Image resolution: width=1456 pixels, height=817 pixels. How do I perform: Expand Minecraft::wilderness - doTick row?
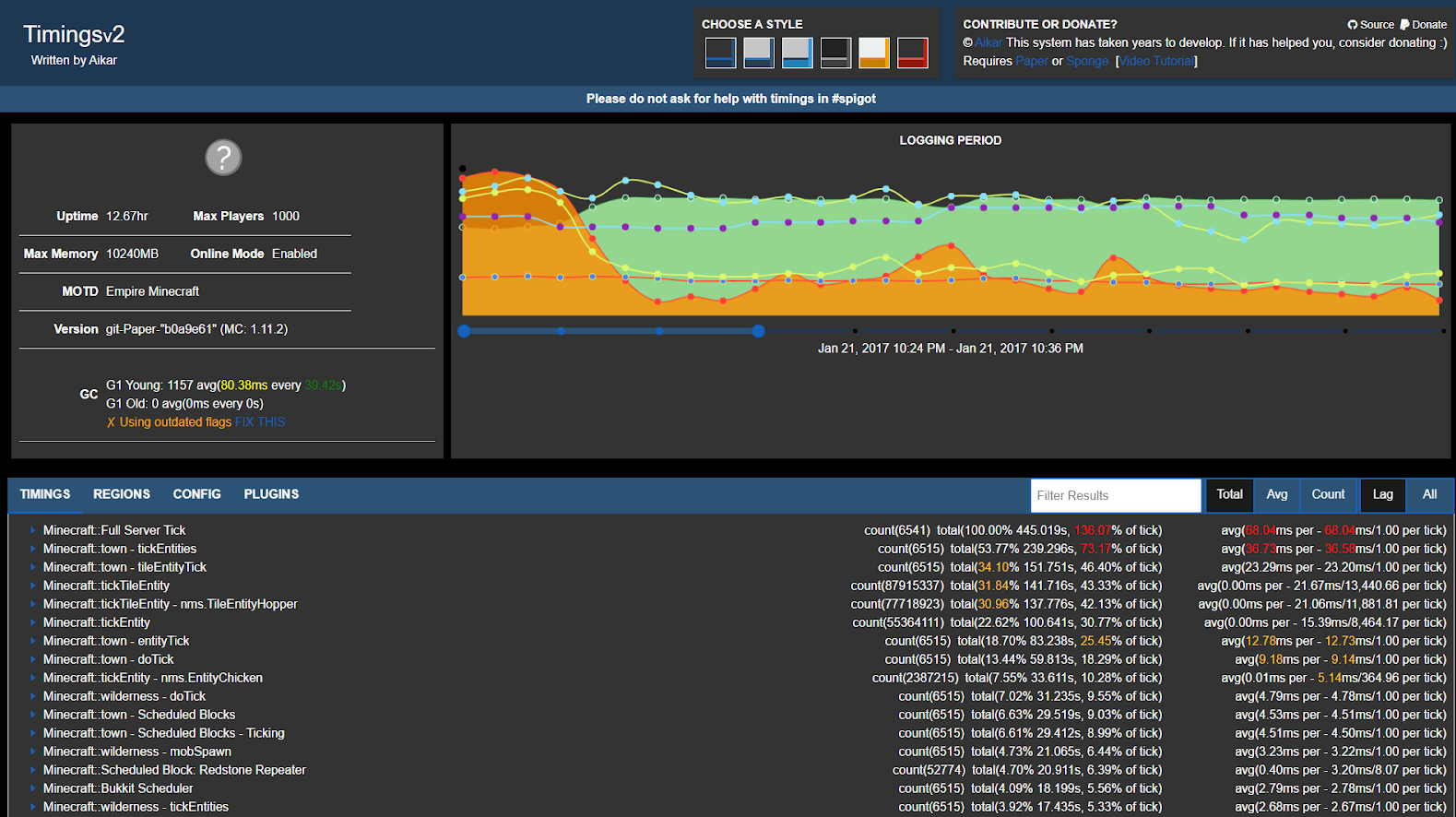tap(32, 696)
